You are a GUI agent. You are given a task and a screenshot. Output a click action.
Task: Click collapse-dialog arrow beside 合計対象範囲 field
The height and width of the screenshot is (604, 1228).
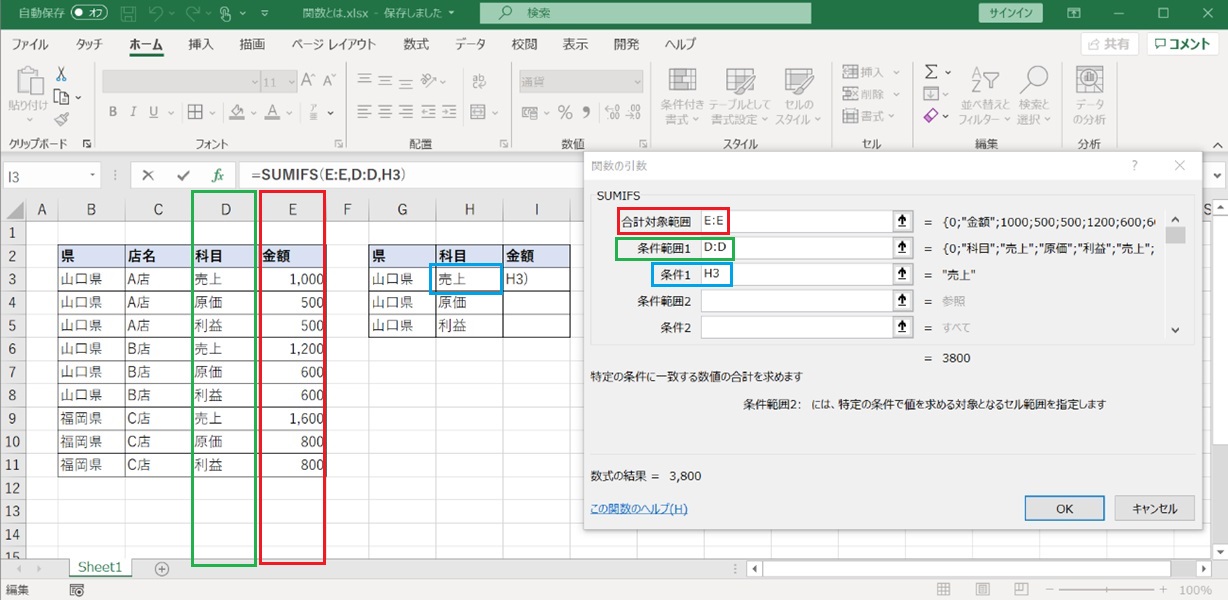(x=901, y=222)
